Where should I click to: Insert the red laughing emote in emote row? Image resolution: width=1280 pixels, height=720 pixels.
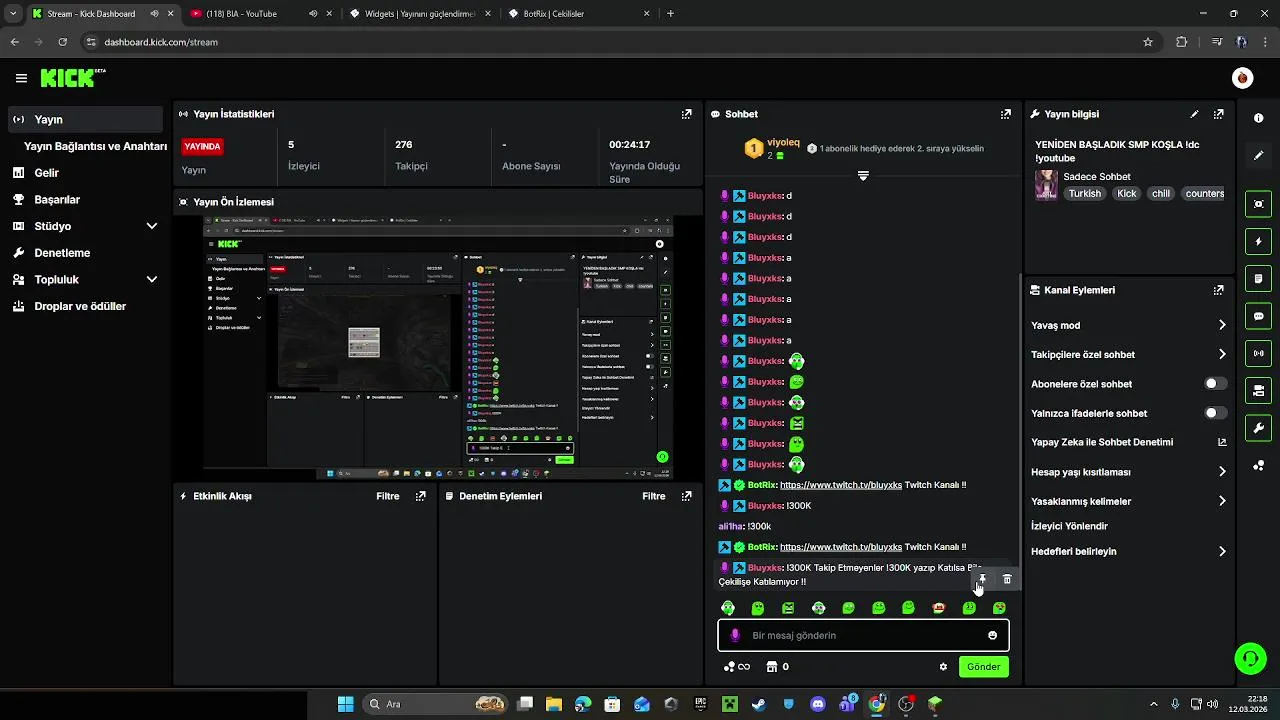point(938,608)
